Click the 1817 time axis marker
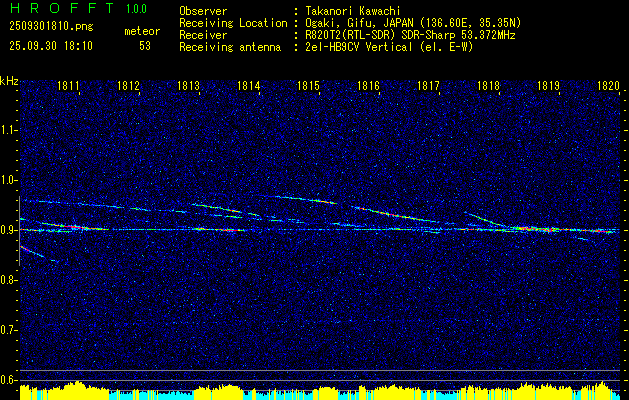The height and width of the screenshot is (400, 629). [x=428, y=85]
